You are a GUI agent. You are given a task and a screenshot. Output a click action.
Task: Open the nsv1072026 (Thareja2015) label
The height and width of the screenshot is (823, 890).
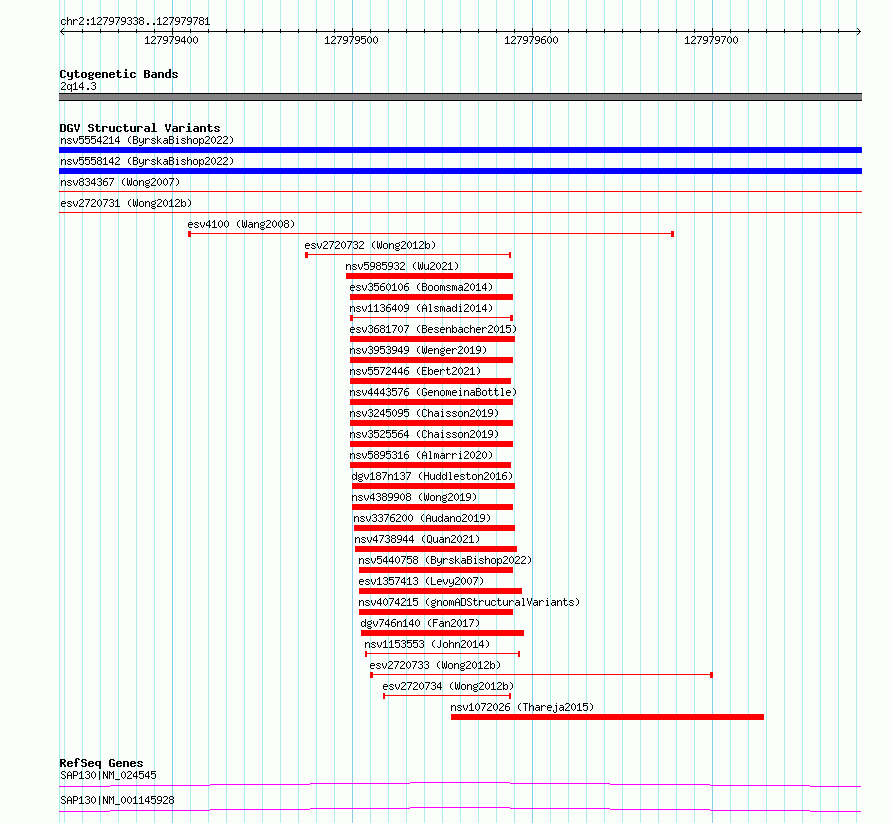(522, 707)
